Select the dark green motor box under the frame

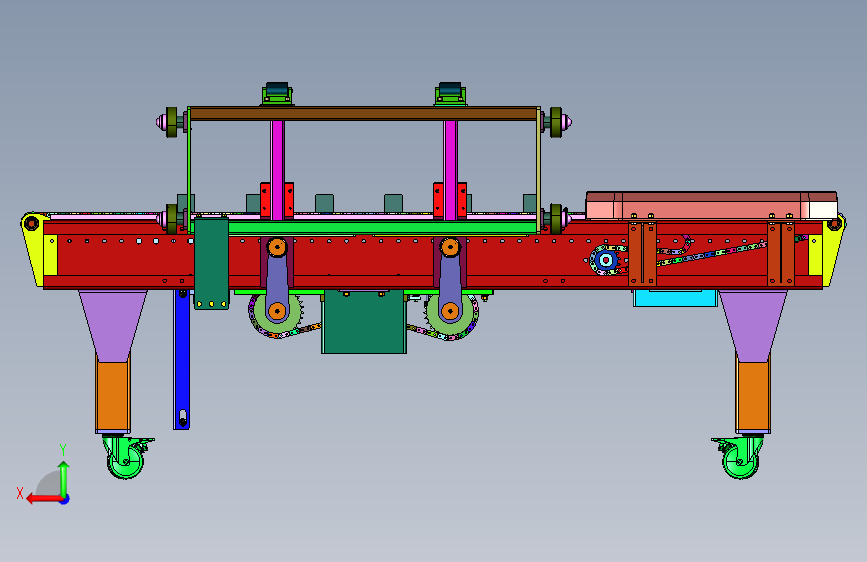pos(364,322)
